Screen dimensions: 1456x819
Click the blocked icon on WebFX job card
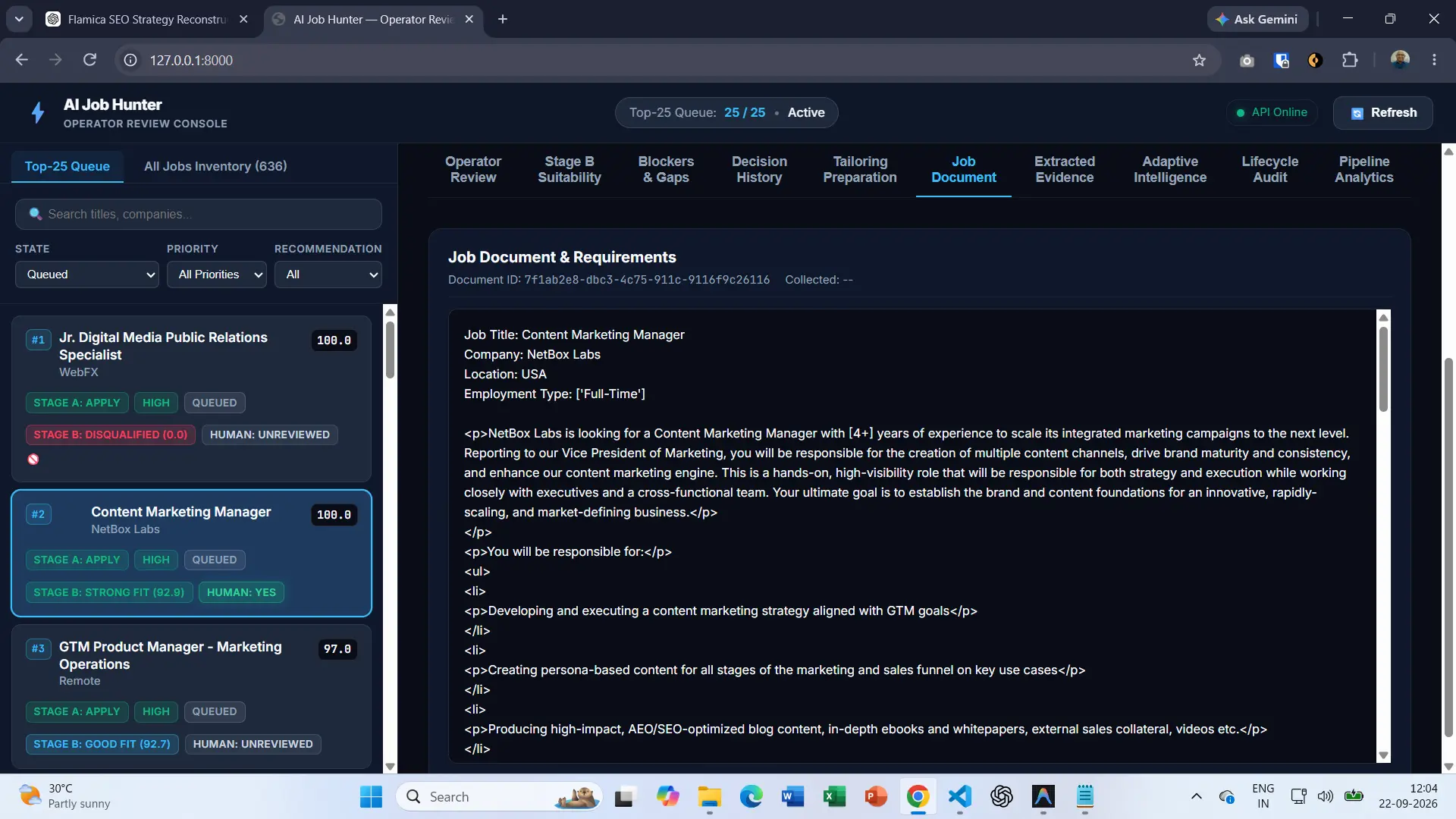click(33, 460)
